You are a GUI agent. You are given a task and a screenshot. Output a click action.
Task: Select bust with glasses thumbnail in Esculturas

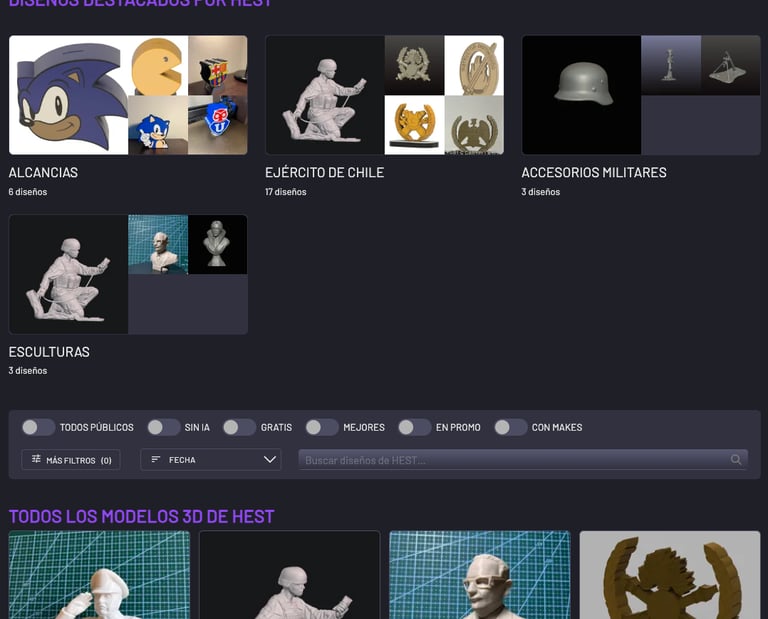[158, 244]
